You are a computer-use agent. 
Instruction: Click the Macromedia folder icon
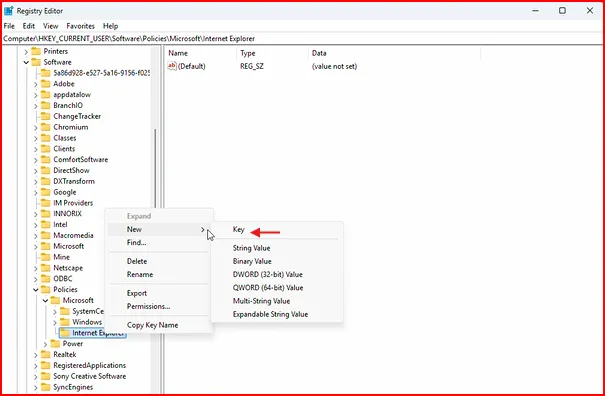46,235
